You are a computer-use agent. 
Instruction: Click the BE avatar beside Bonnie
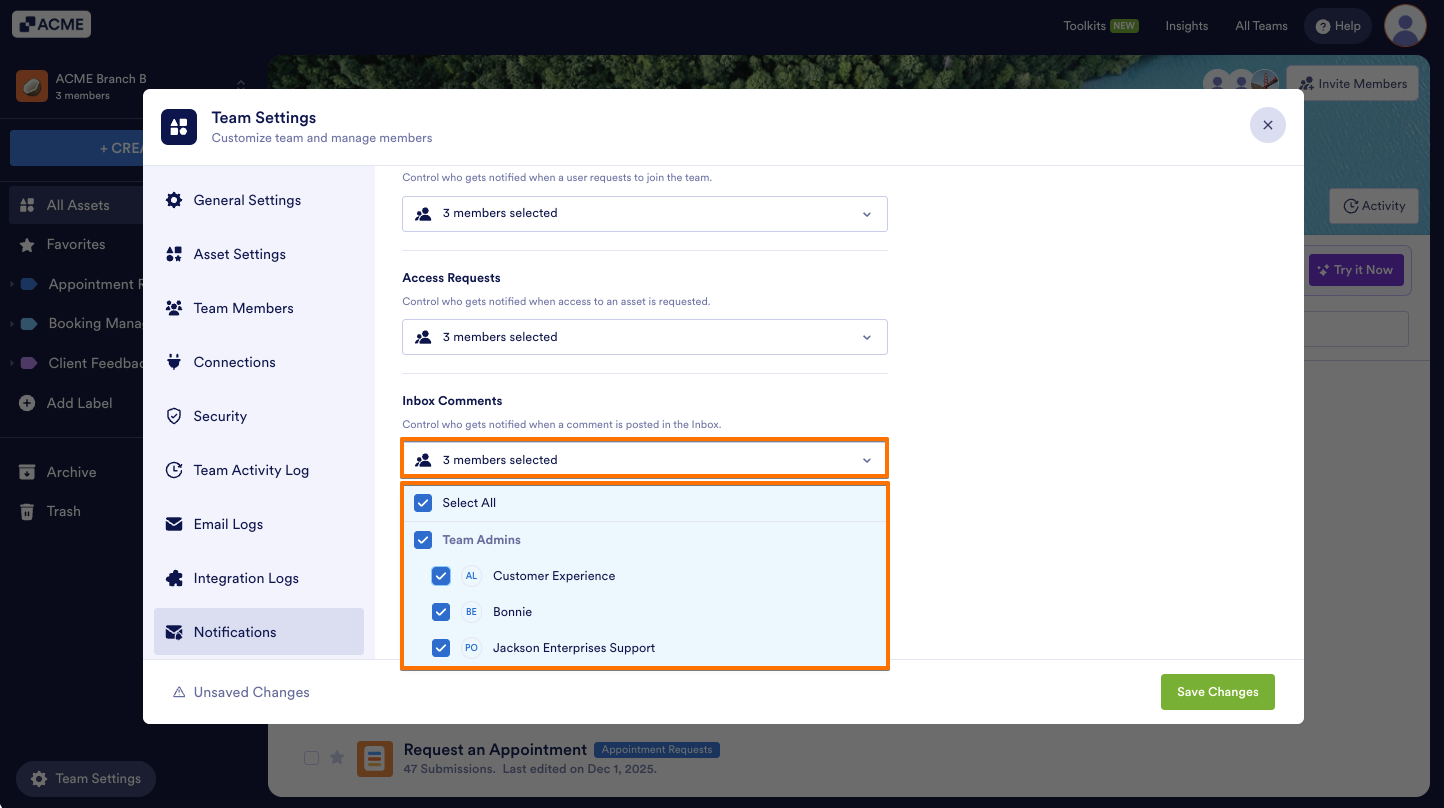pos(471,612)
